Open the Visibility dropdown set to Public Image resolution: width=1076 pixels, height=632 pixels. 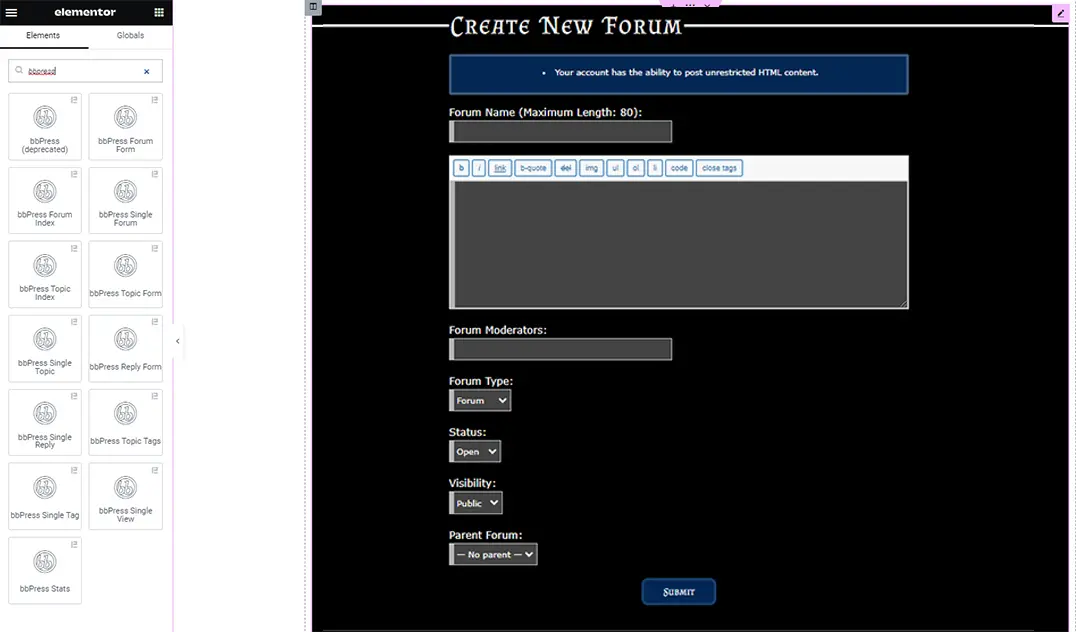pyautogui.click(x=476, y=503)
